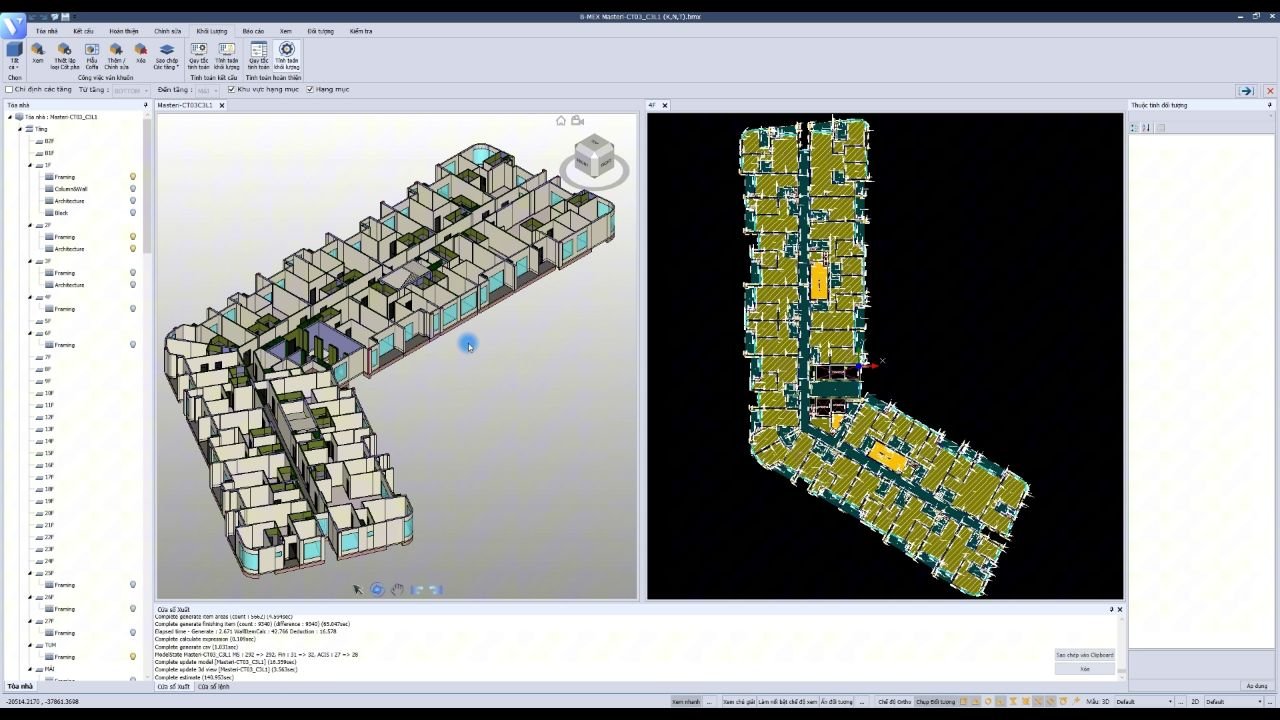The image size is (1280, 720).
Task: Click the 3D view cube navigator
Action: (594, 158)
